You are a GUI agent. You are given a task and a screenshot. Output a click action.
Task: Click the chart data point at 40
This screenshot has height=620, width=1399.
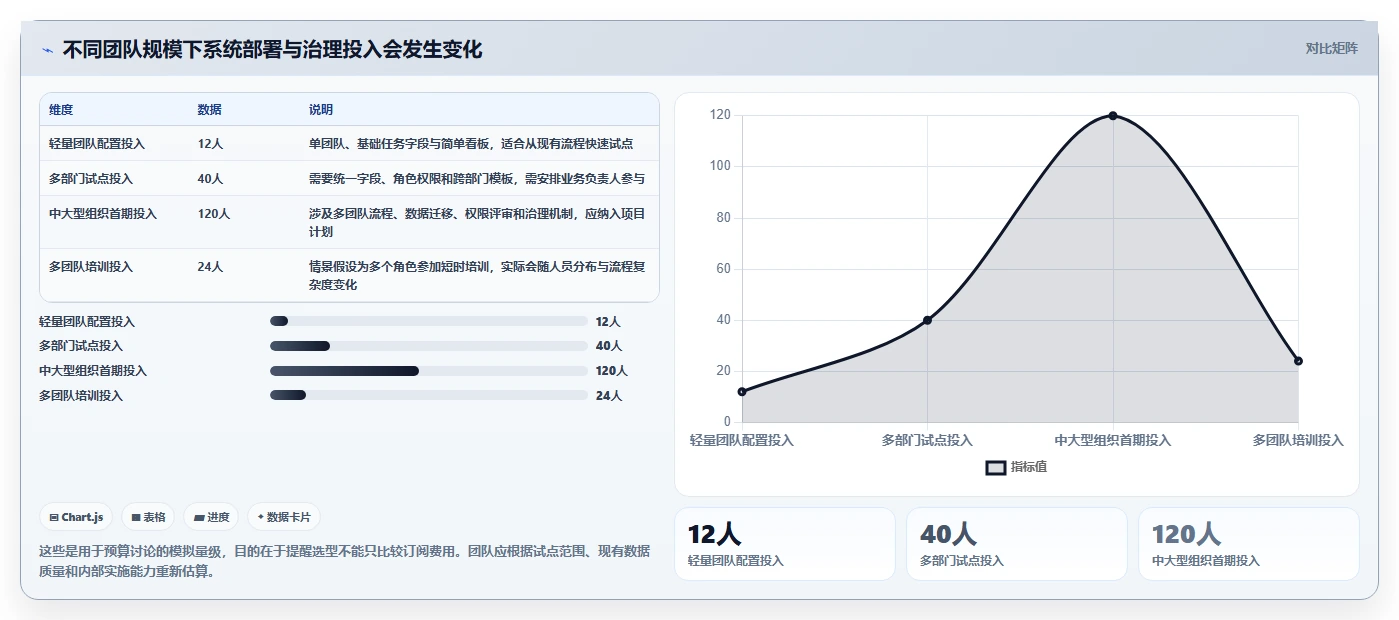click(927, 320)
